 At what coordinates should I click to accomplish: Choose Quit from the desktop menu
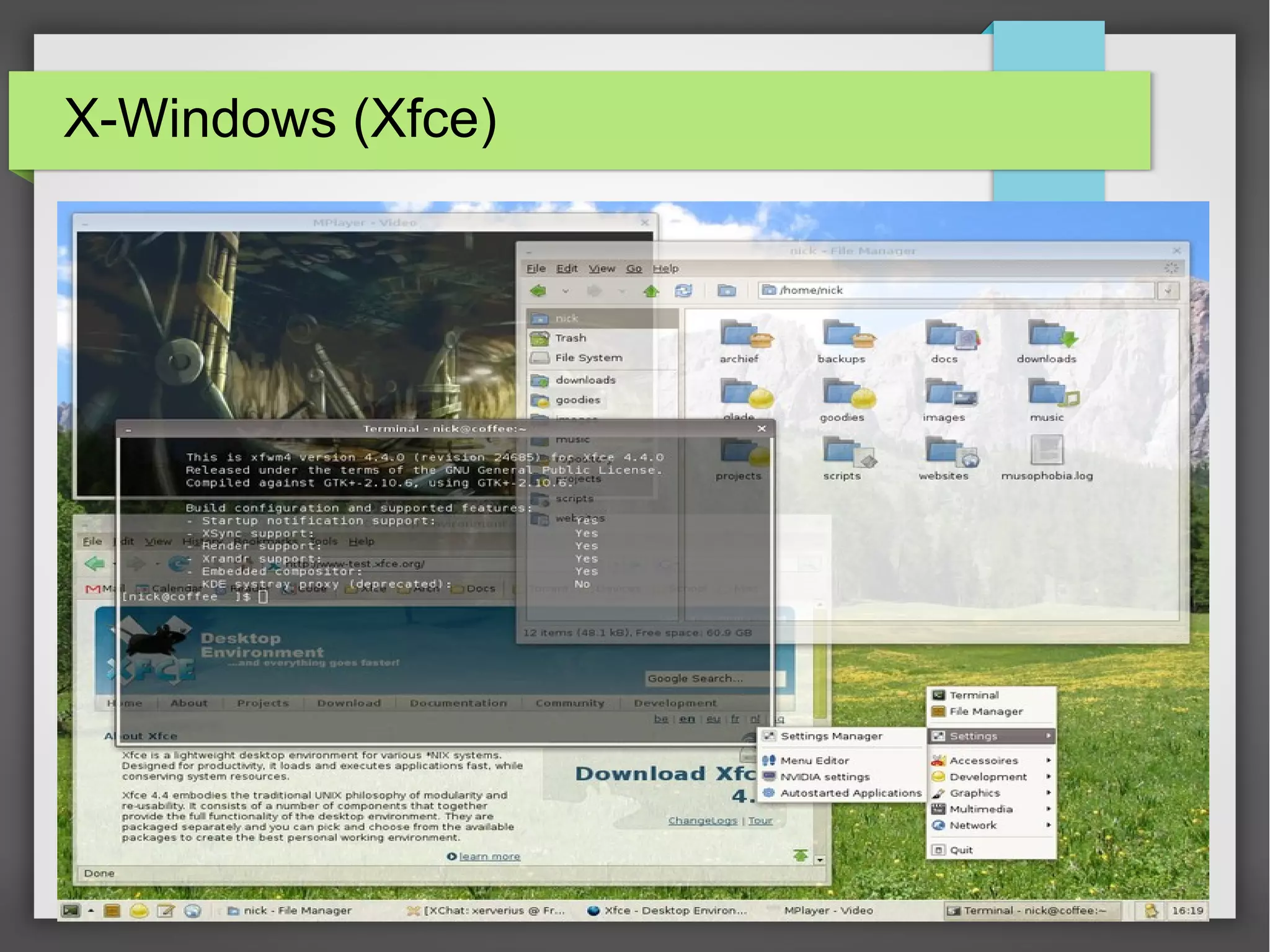991,850
